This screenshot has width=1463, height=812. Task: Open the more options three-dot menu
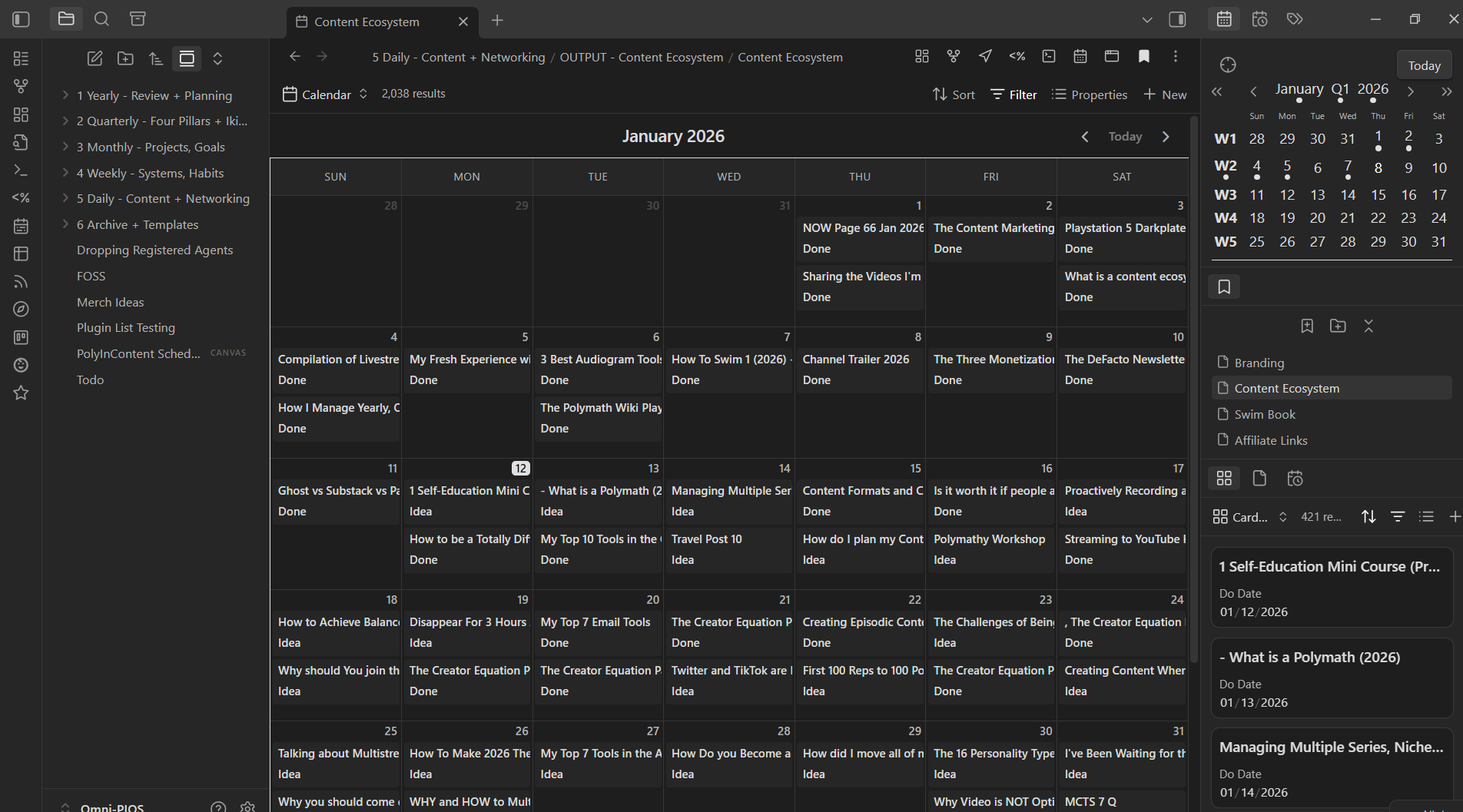tap(1175, 56)
